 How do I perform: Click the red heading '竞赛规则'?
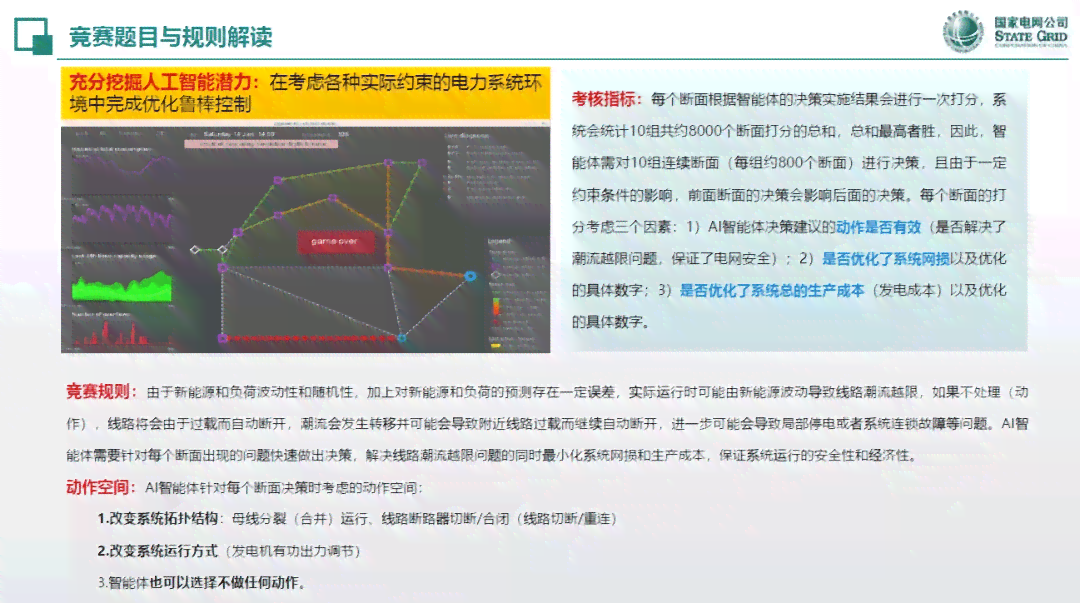click(97, 391)
